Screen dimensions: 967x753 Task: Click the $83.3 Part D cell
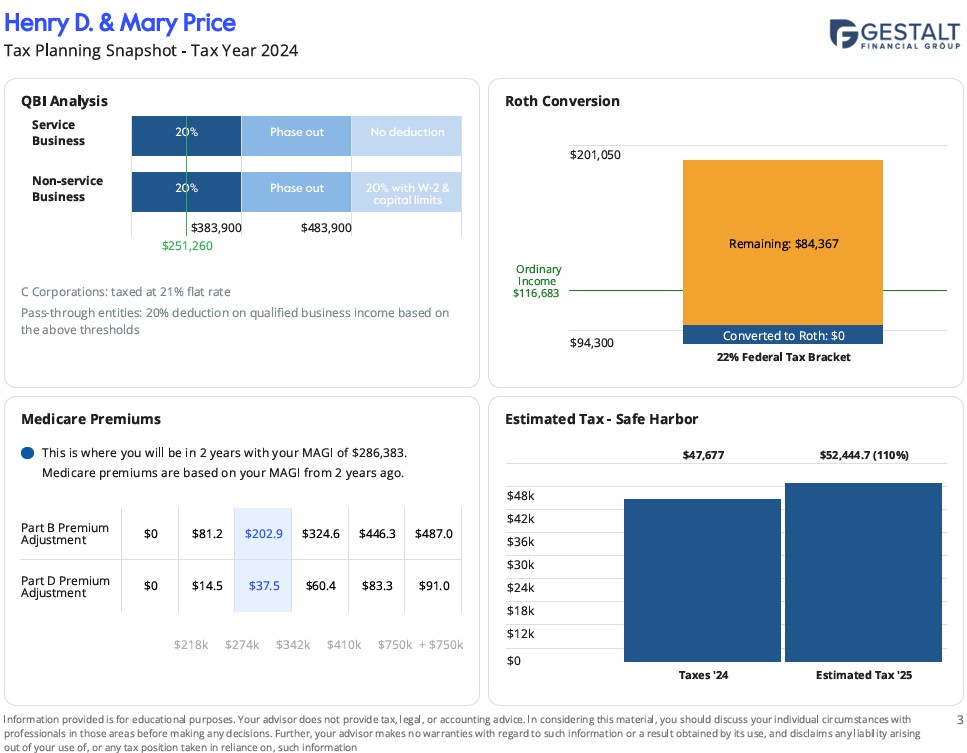click(x=377, y=586)
